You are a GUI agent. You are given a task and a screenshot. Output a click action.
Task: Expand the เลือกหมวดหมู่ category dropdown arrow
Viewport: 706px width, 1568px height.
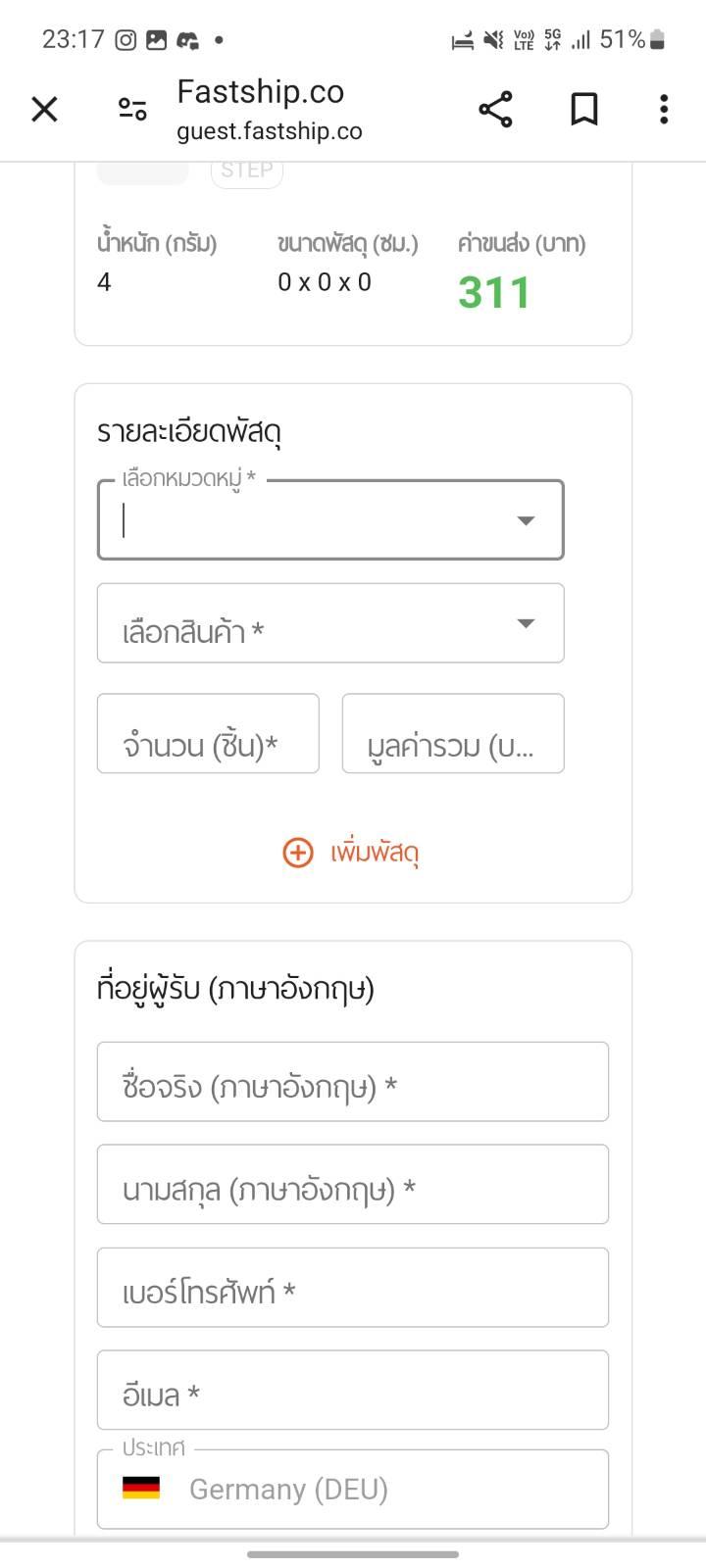[526, 520]
